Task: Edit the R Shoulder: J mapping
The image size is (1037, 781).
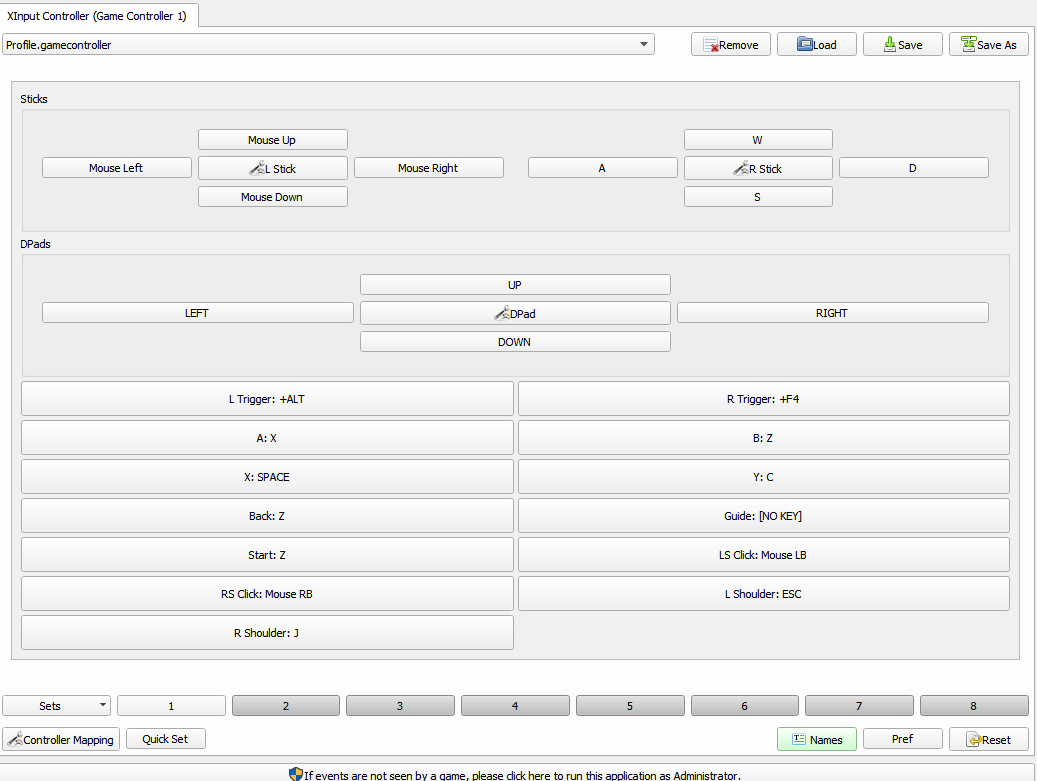Action: pos(267,632)
